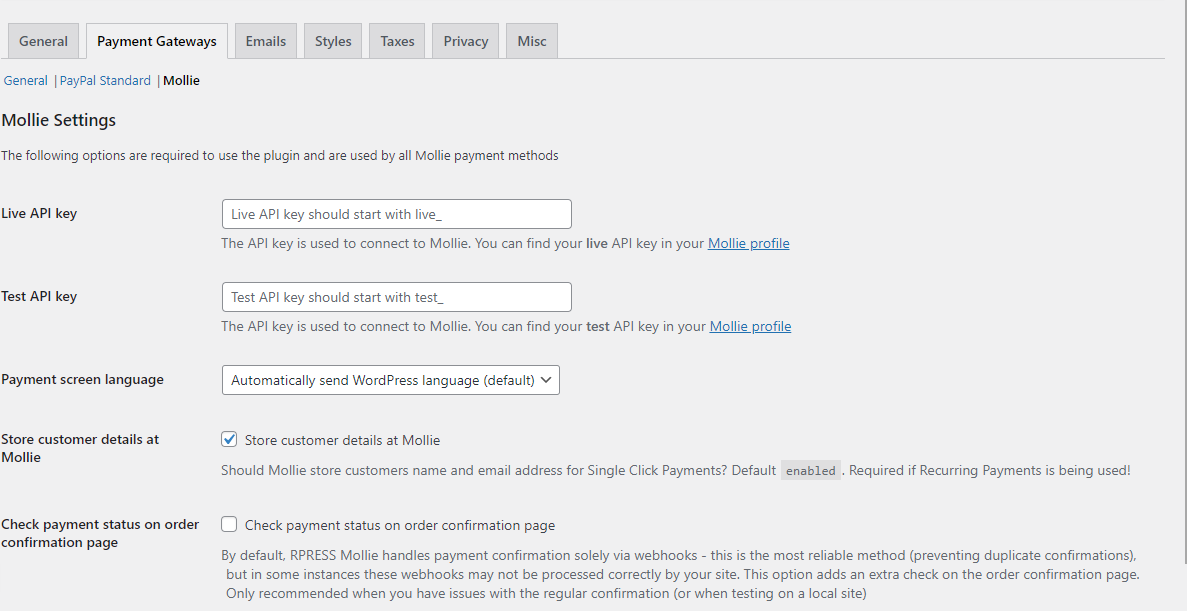The height and width of the screenshot is (611, 1187).
Task: Open PayPal Standard gateway settings
Action: coord(105,80)
